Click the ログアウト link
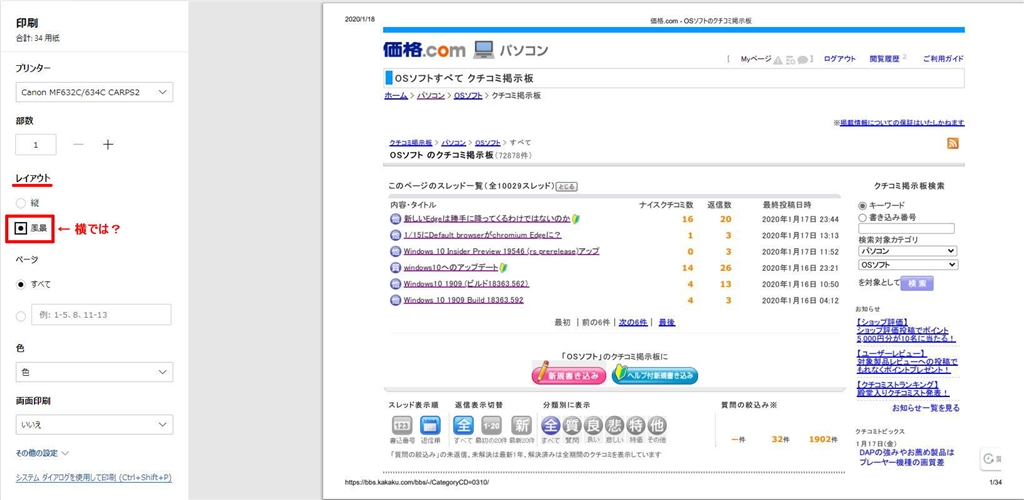 [839, 59]
